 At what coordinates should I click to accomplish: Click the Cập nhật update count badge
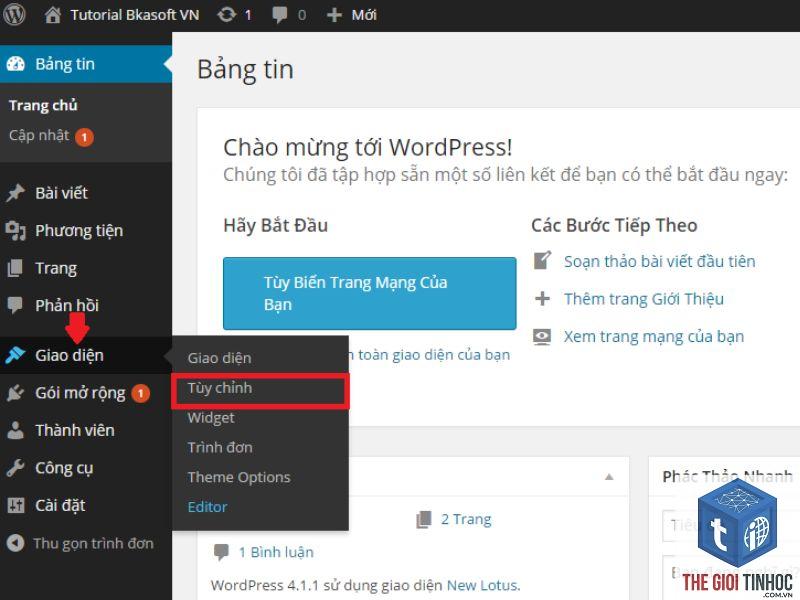coord(84,137)
